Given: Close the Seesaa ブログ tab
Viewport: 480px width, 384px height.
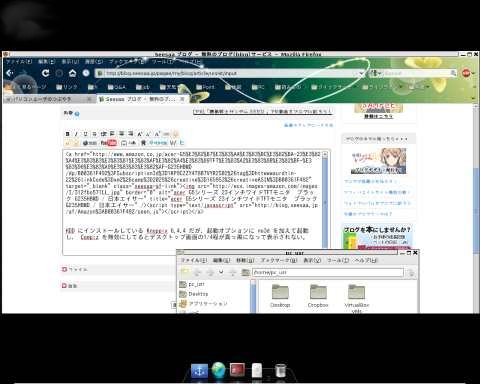Looking at the screenshot, I should pos(182,99).
